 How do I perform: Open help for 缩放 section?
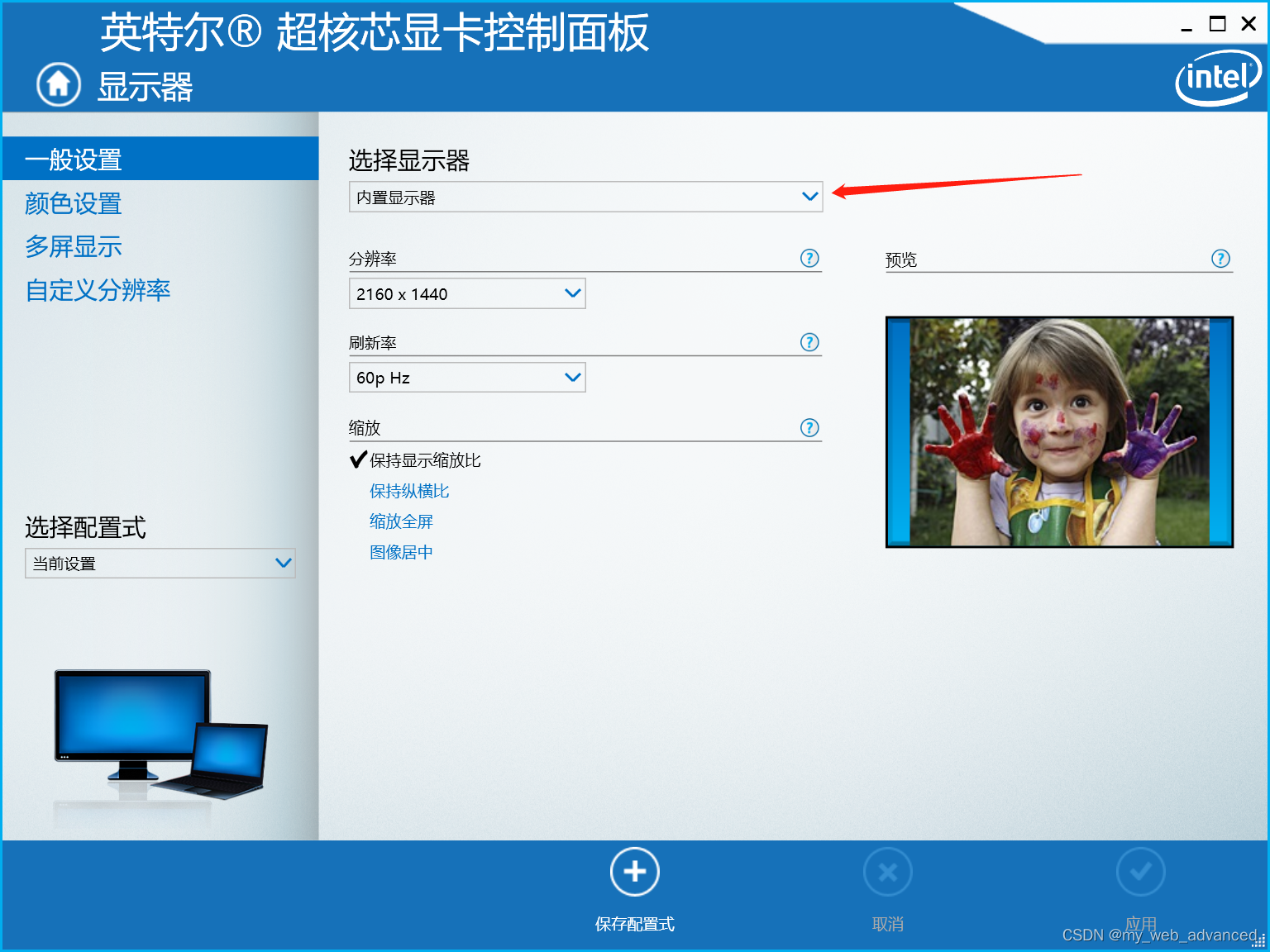coord(809,427)
